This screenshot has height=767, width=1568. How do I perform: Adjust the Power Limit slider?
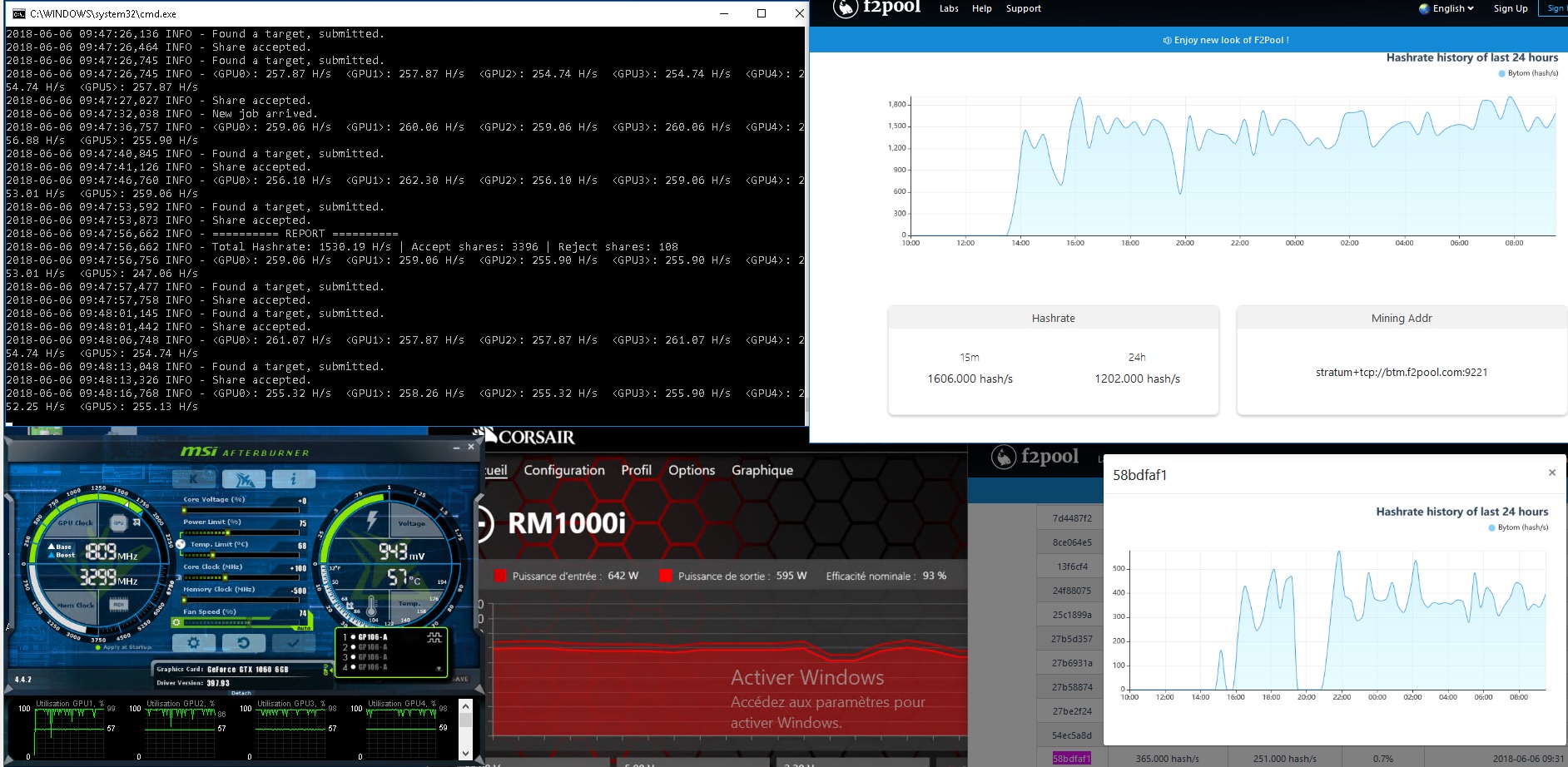point(240,532)
